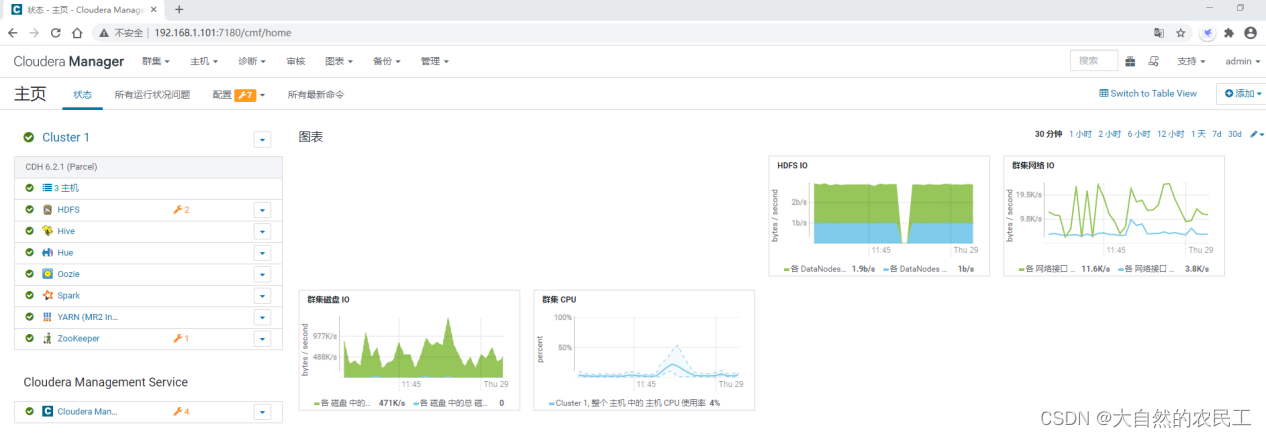Click the Oozie service icon

pos(47,274)
